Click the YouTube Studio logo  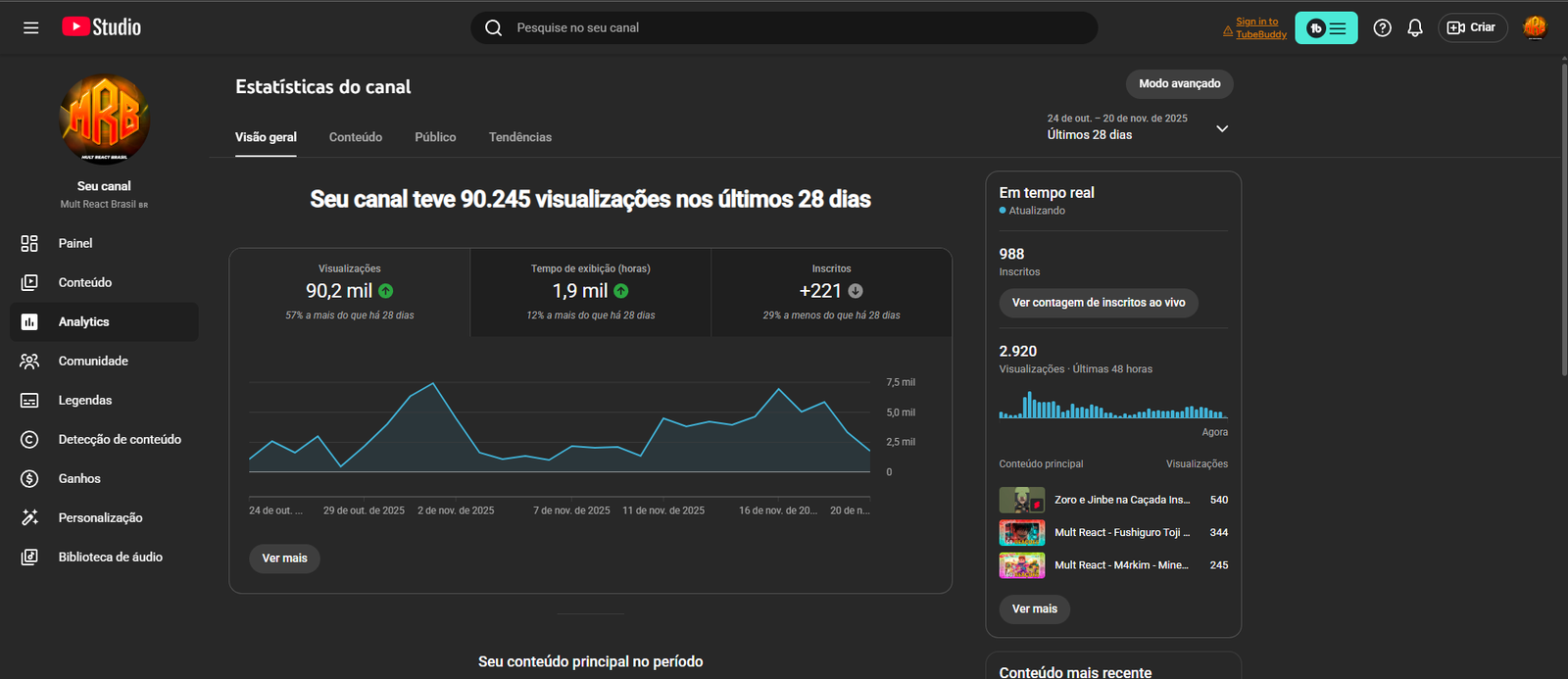(x=102, y=27)
